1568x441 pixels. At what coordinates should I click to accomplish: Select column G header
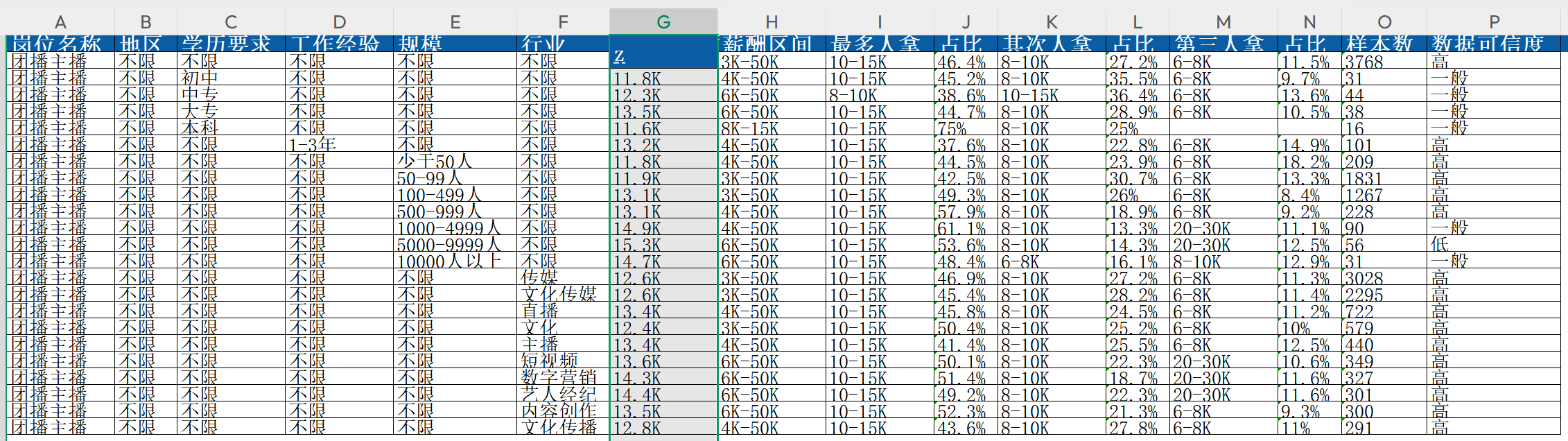click(x=663, y=22)
